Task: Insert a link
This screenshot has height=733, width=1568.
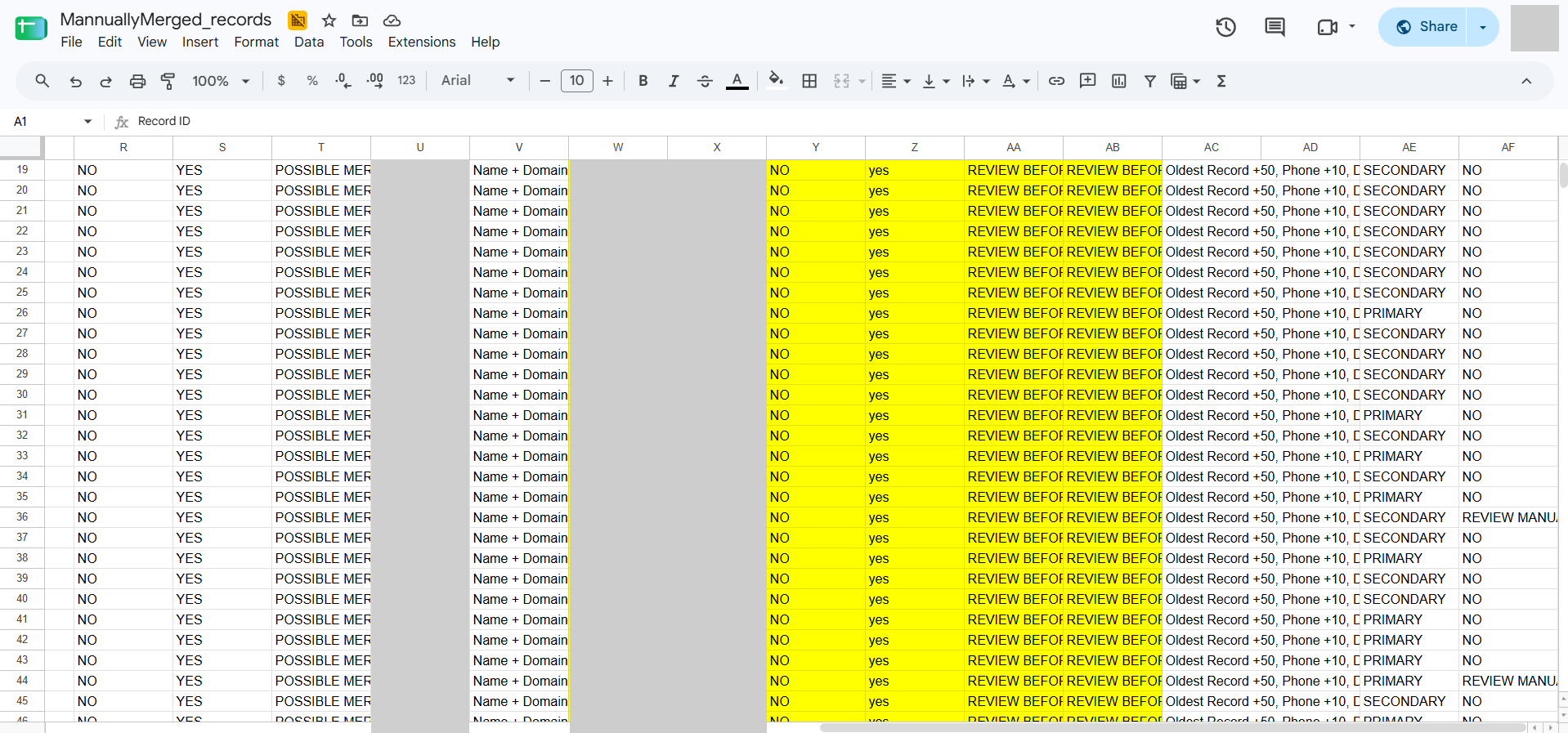Action: coord(1056,81)
